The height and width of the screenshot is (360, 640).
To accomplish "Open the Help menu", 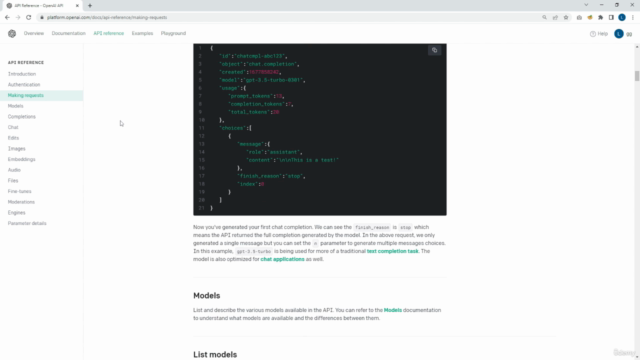I will tap(599, 34).
